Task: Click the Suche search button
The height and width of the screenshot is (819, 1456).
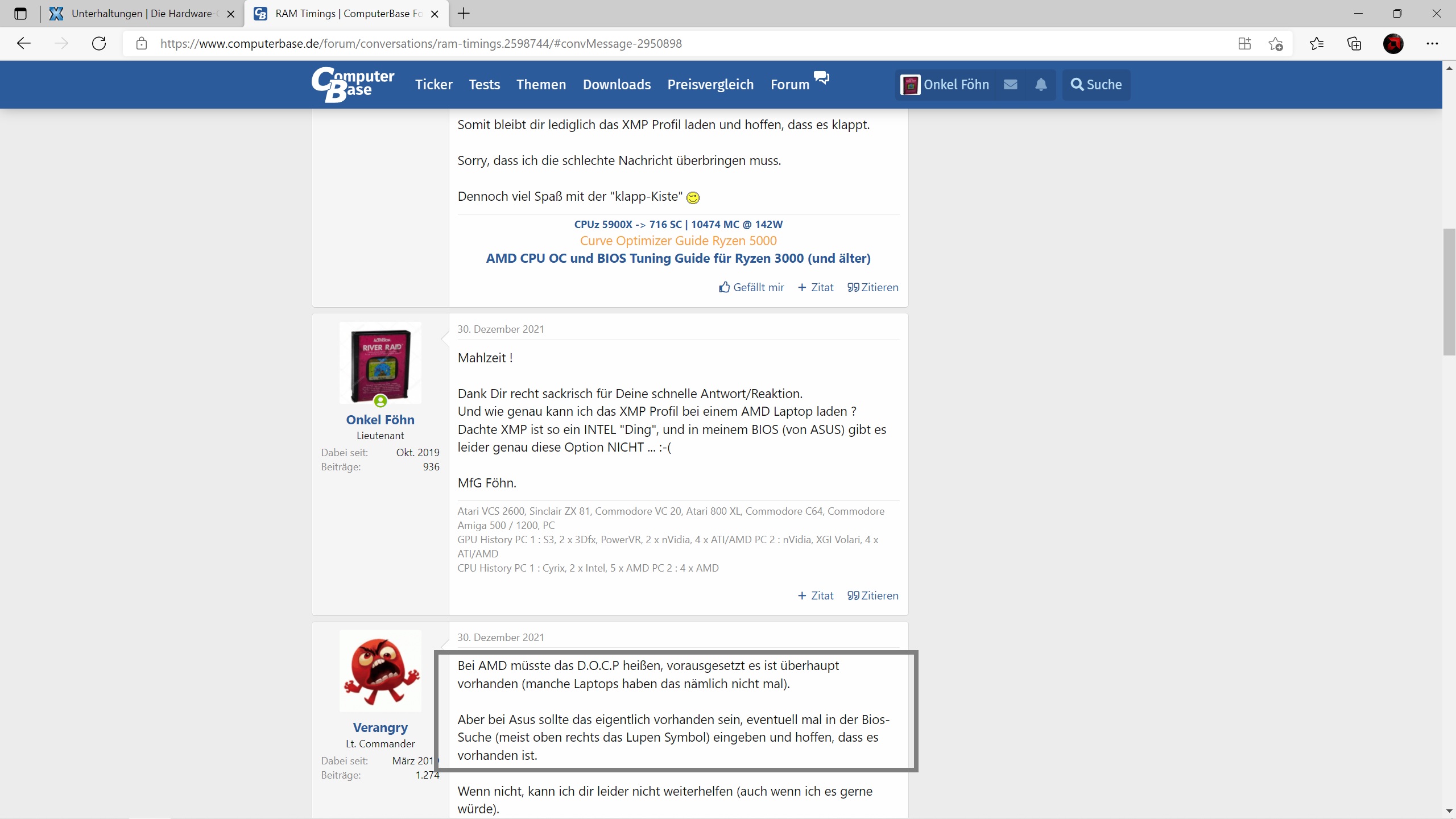Action: [1096, 85]
